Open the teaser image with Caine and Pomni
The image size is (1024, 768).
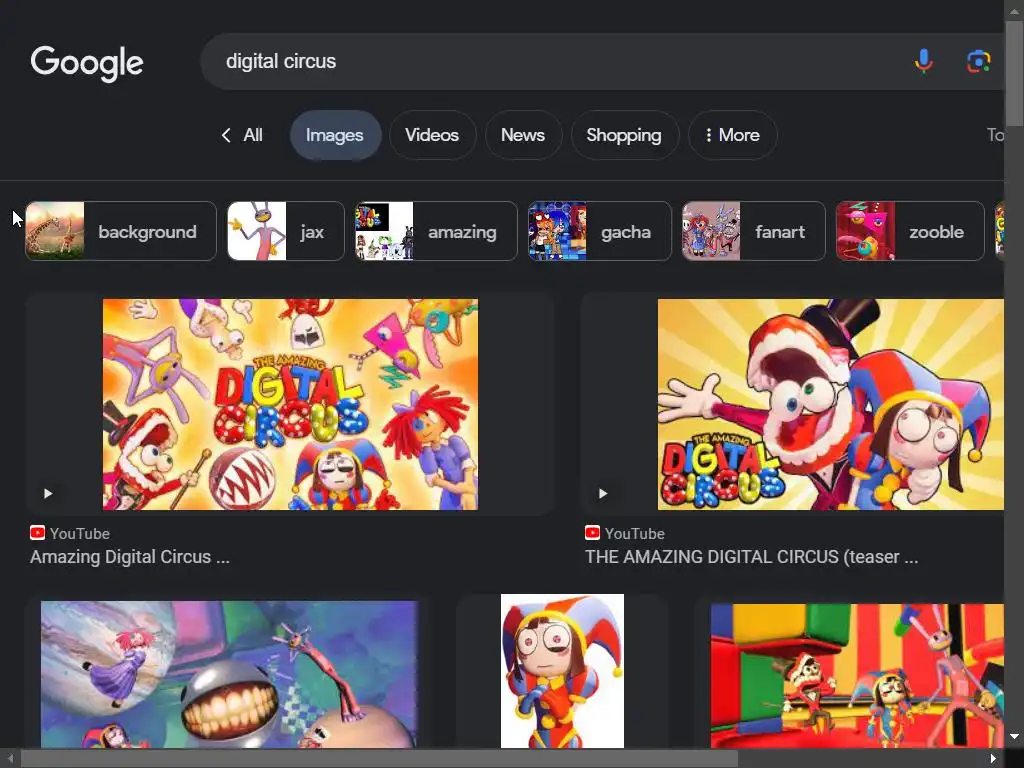pos(831,404)
